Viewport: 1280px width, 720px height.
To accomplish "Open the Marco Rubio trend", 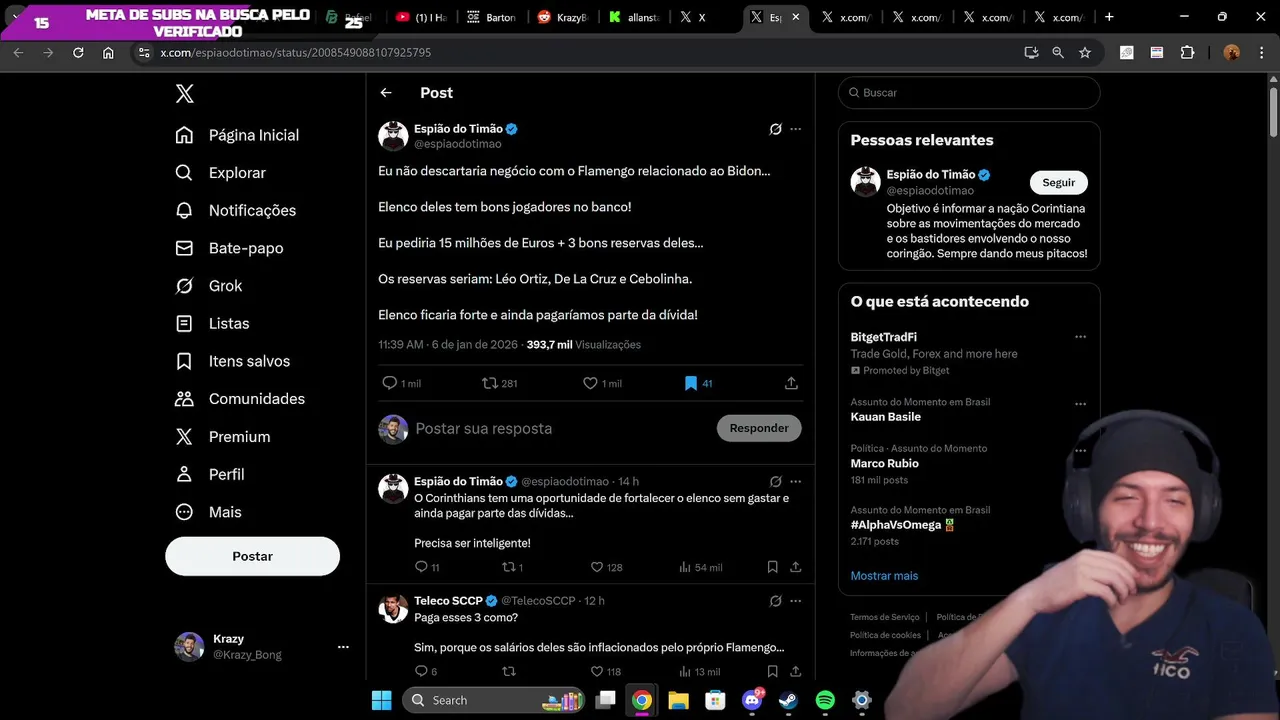I will click(884, 464).
